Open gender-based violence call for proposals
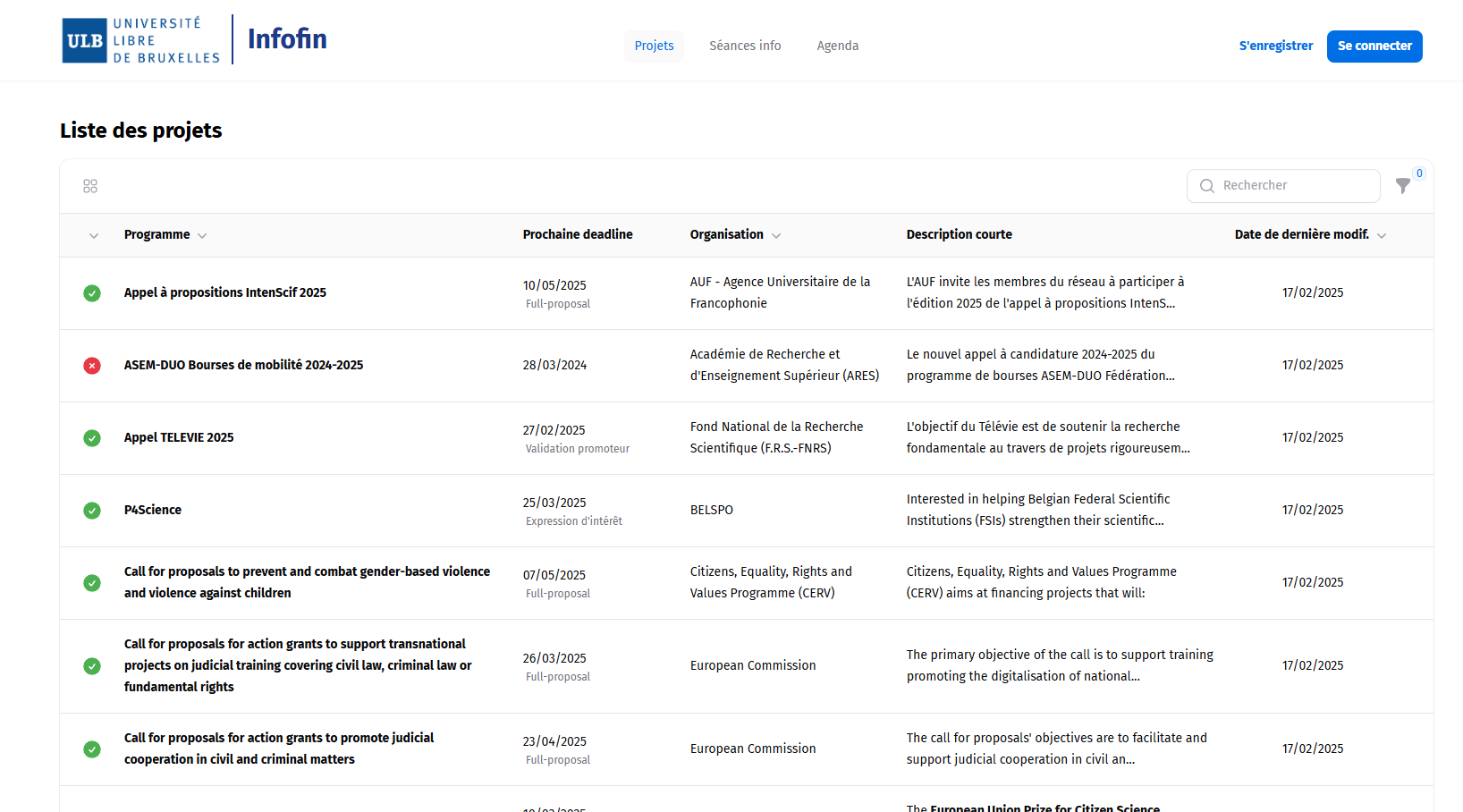 tap(308, 582)
